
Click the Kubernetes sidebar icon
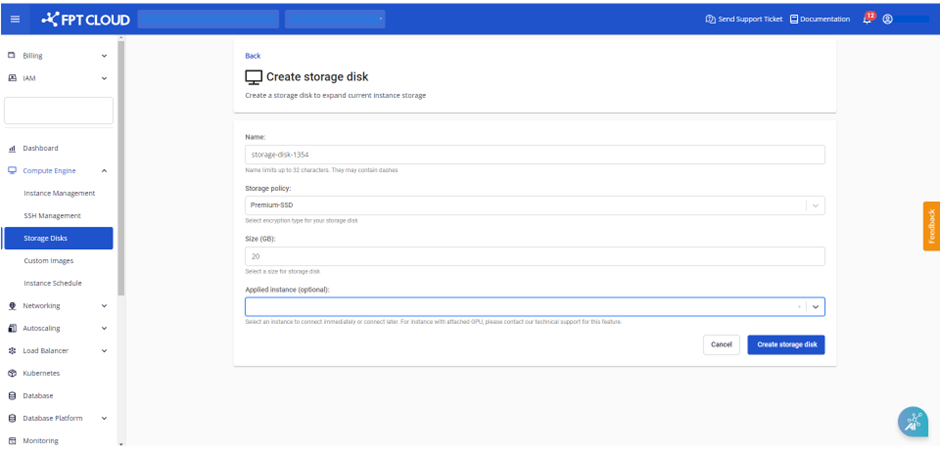click(x=12, y=373)
